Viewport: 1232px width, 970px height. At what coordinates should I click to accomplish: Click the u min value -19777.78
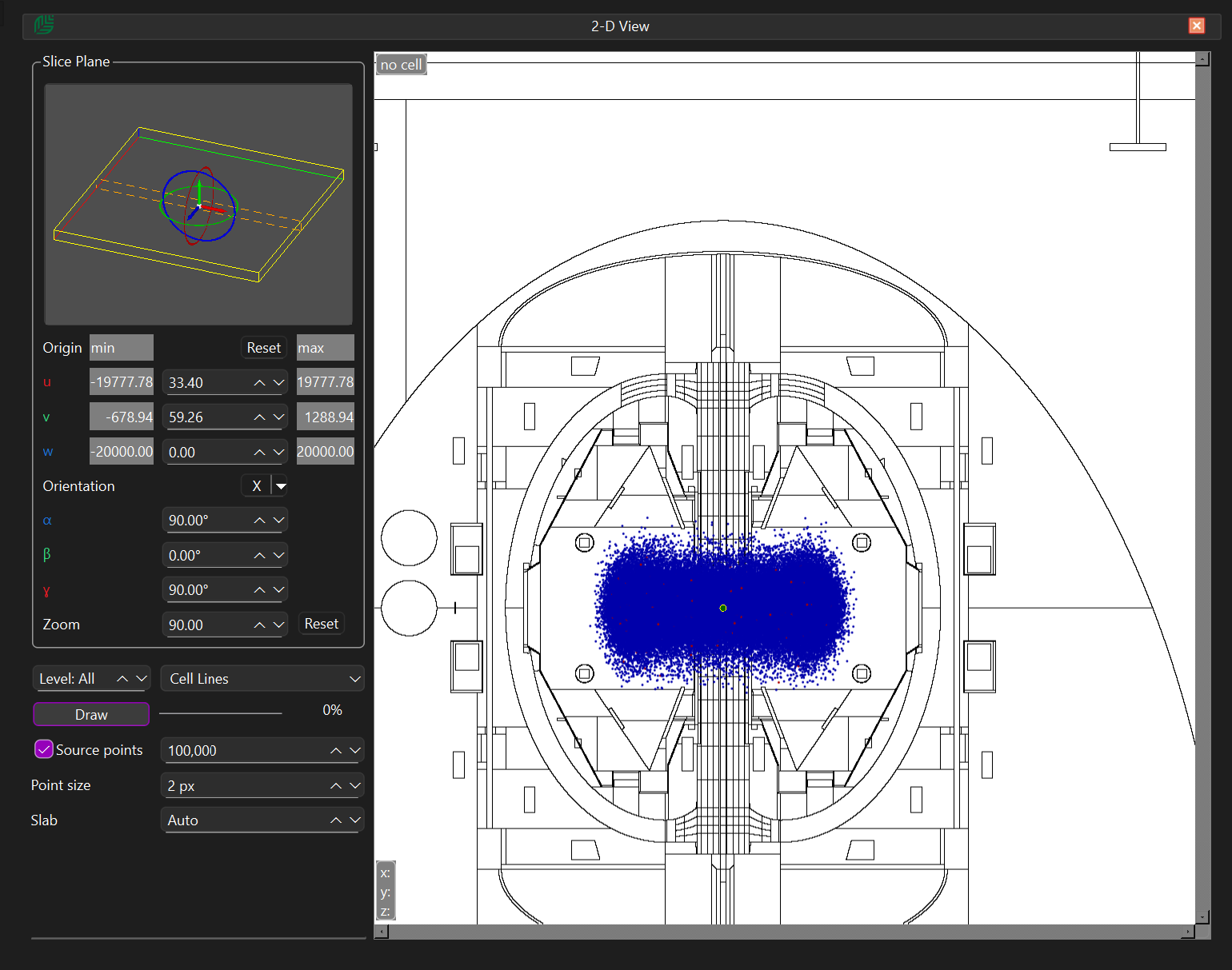pyautogui.click(x=122, y=382)
